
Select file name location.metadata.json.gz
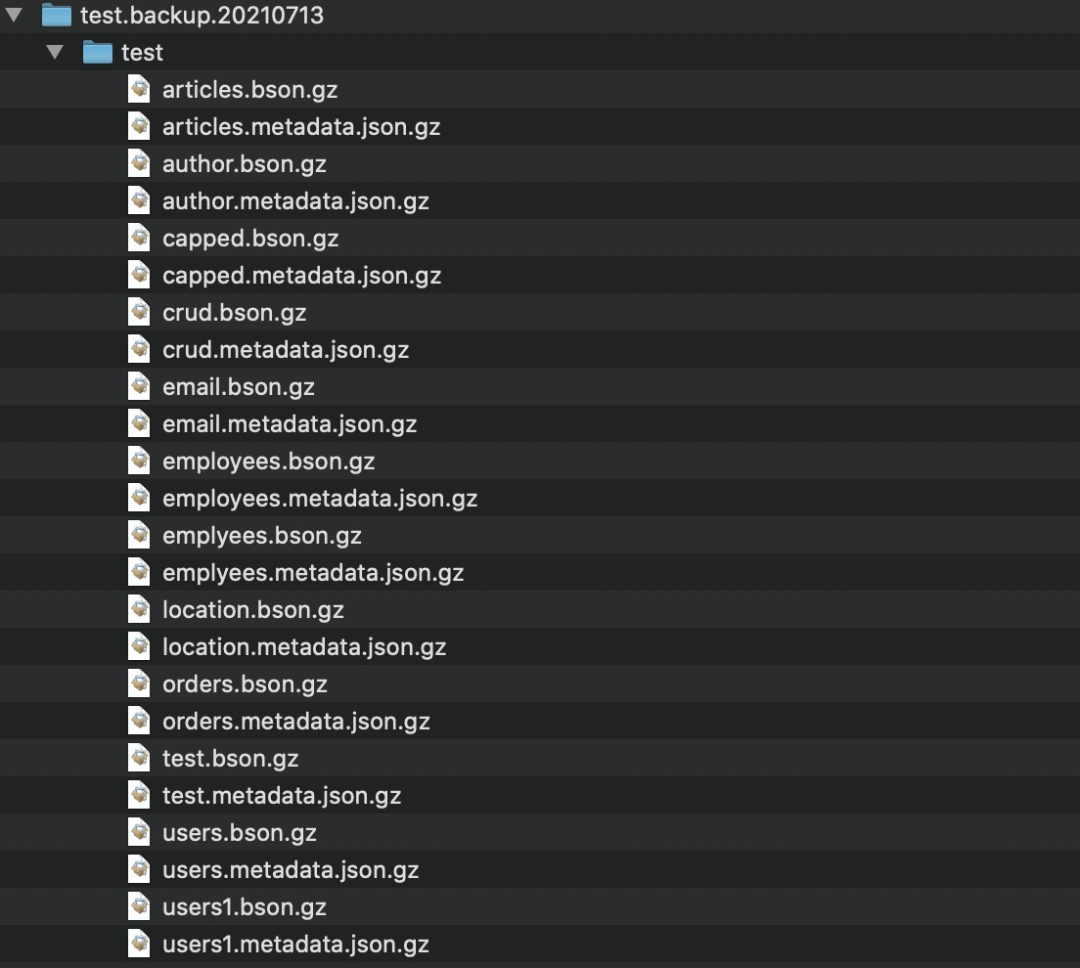(x=304, y=648)
